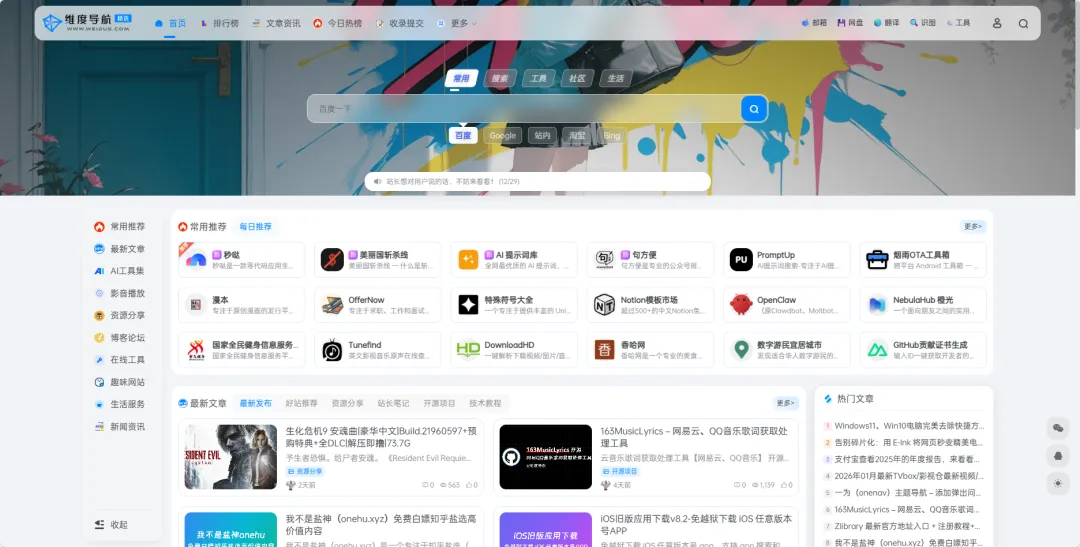Viewport: 1080px width, 547px height.
Task: Switch to 生活 search category tab
Action: point(616,79)
